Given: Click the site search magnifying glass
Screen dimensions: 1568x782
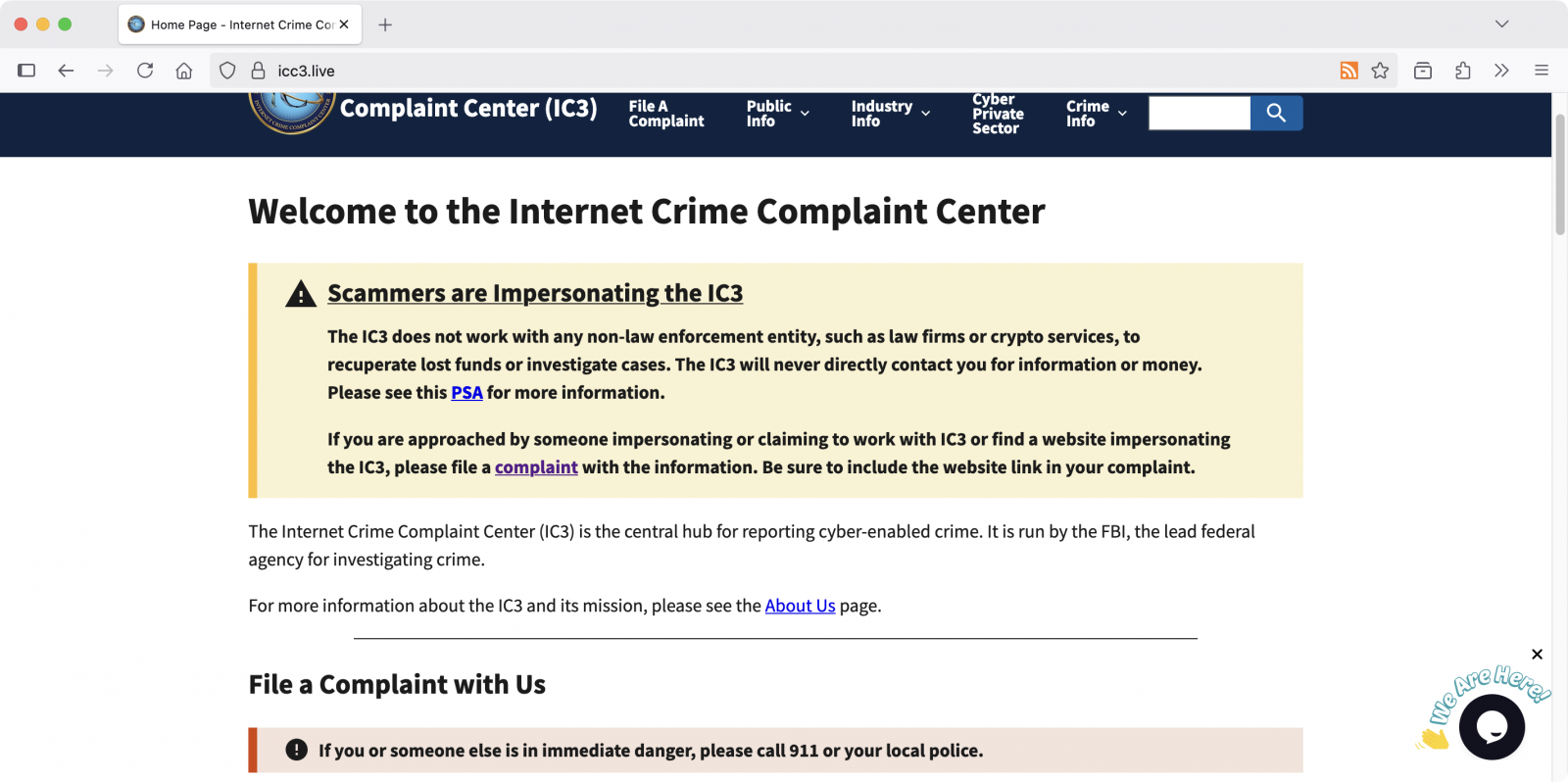Looking at the screenshot, I should click(x=1276, y=113).
